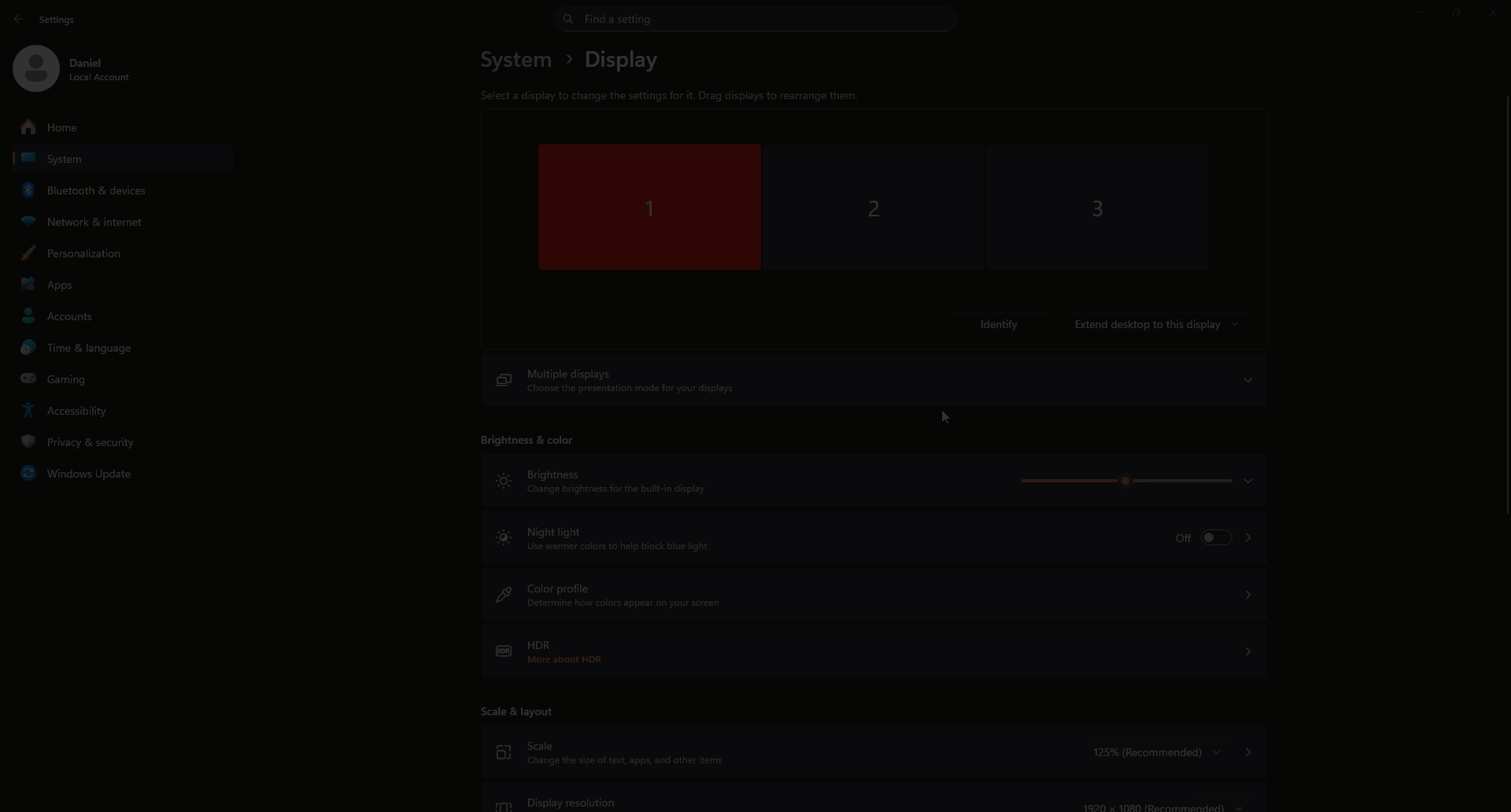This screenshot has height=812, width=1511.
Task: Select display 3 in the arrangement area
Action: [x=1097, y=207]
